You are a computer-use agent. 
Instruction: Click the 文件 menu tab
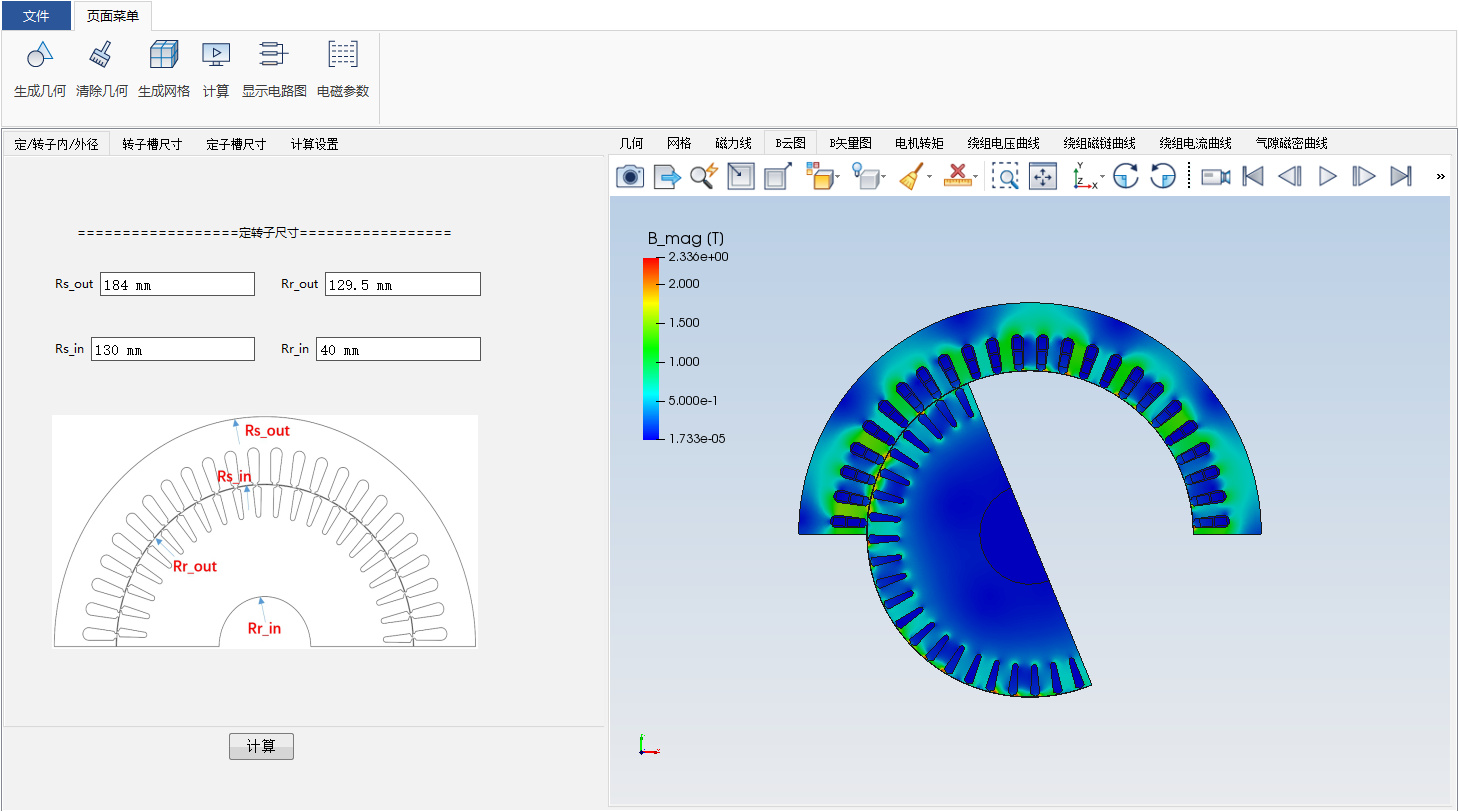tap(36, 16)
